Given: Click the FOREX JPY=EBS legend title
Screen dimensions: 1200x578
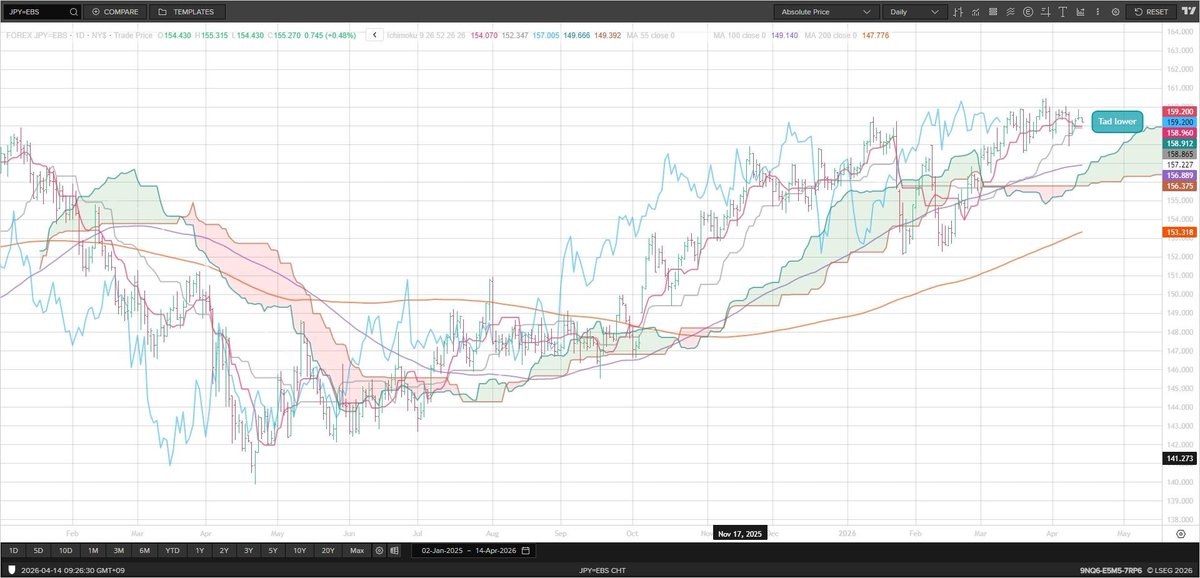Looking at the screenshot, I should click(x=38, y=35).
